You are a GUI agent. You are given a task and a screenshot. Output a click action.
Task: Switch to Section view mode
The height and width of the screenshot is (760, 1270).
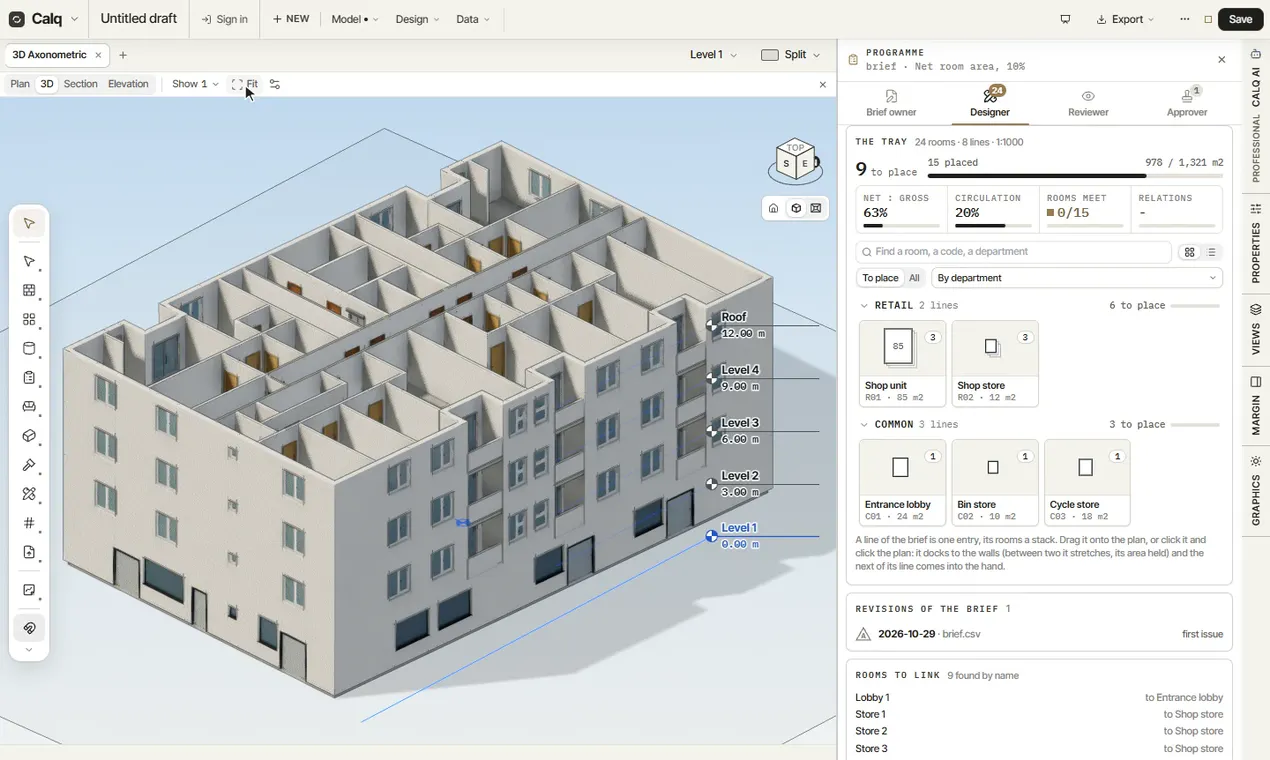click(x=80, y=84)
